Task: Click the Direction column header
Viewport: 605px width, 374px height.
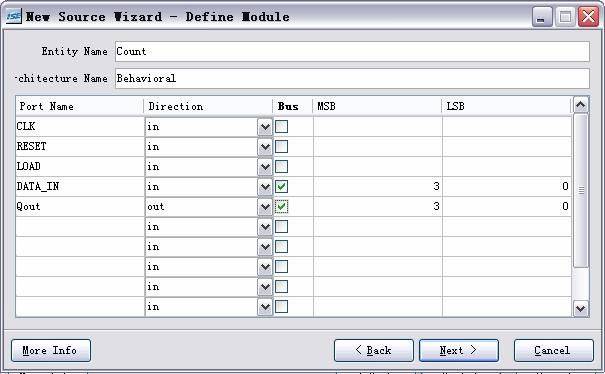Action: (x=208, y=106)
